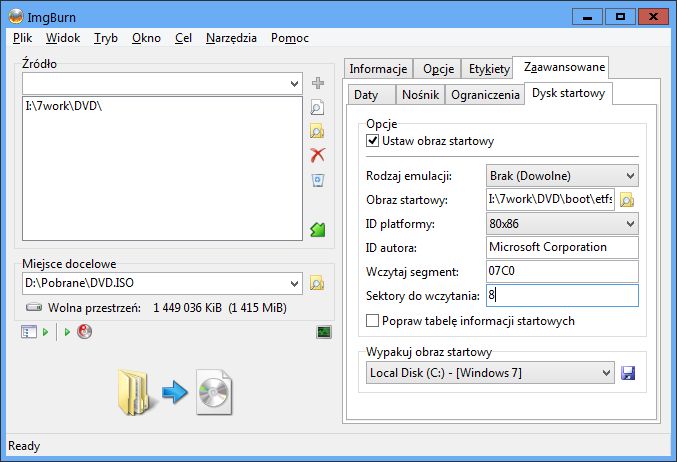This screenshot has width=677, height=462.
Task: Open the Plik menu
Action: (22, 38)
